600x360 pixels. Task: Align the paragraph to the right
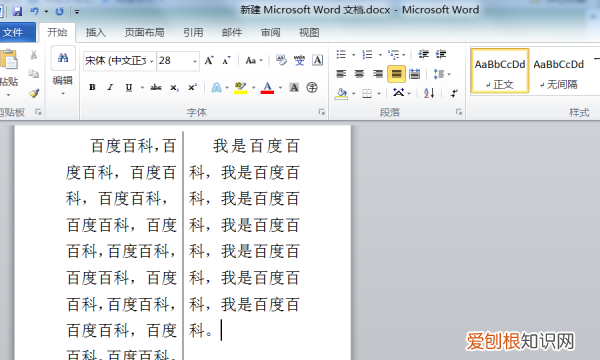point(378,73)
